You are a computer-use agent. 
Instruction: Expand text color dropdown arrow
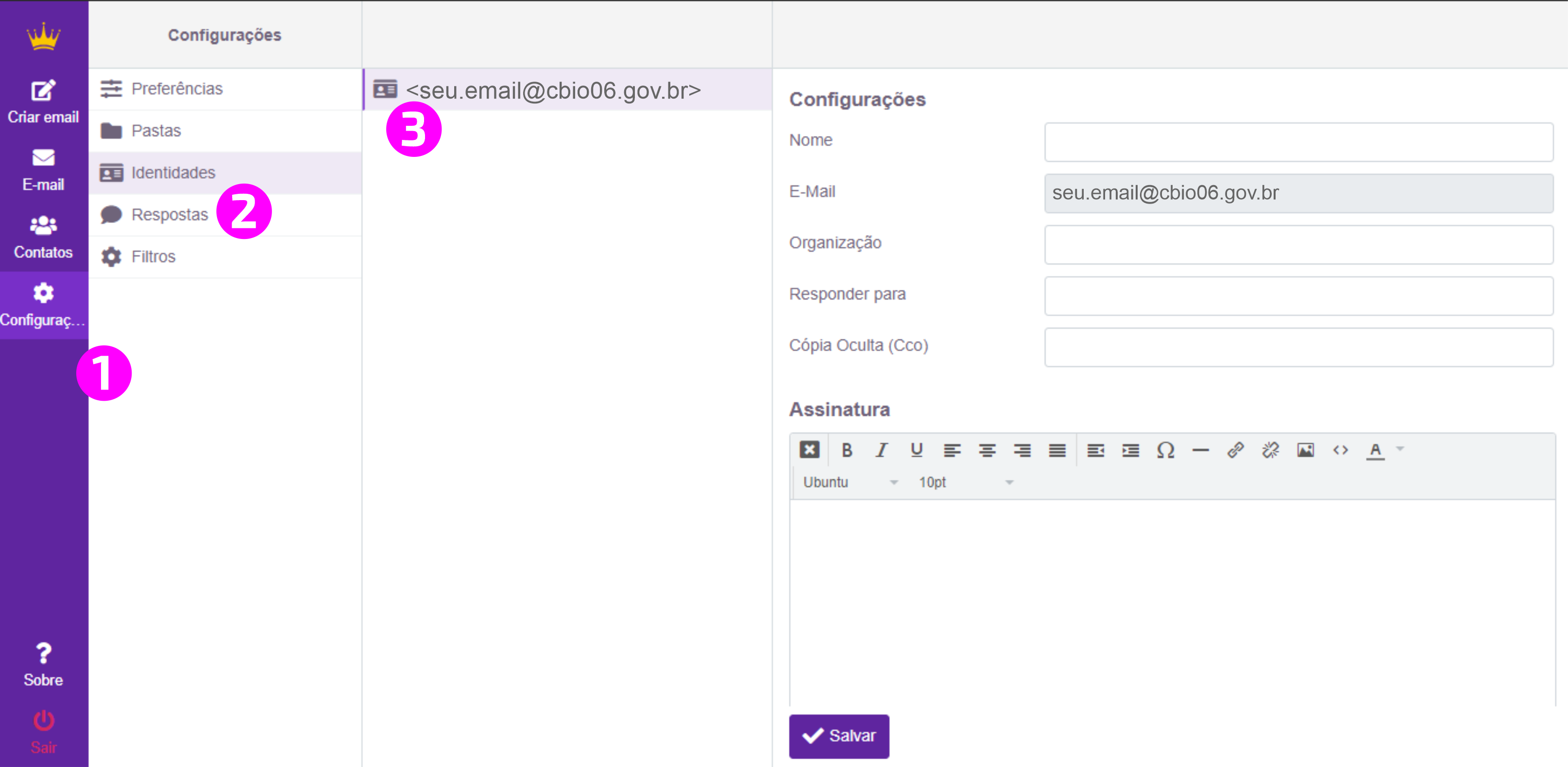(1400, 449)
